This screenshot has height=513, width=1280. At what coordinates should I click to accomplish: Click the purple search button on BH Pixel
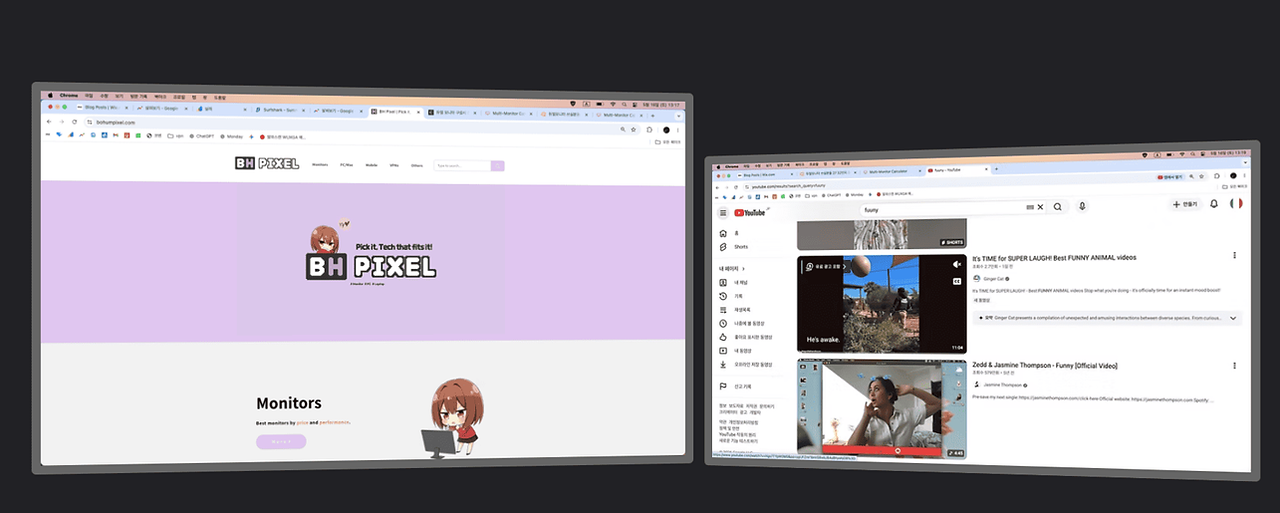(497, 166)
